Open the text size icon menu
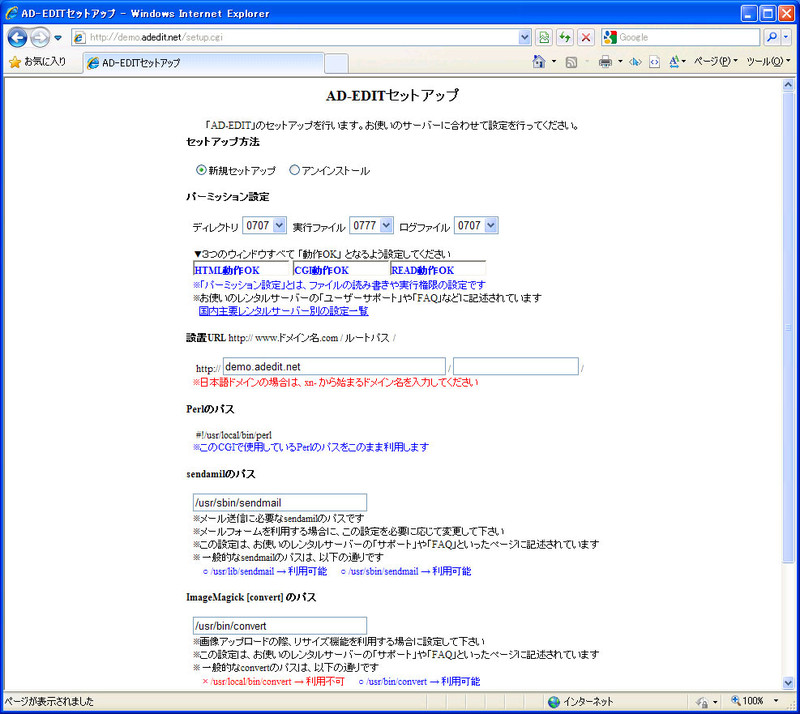Screen dimensions: 800x714 tap(677, 62)
